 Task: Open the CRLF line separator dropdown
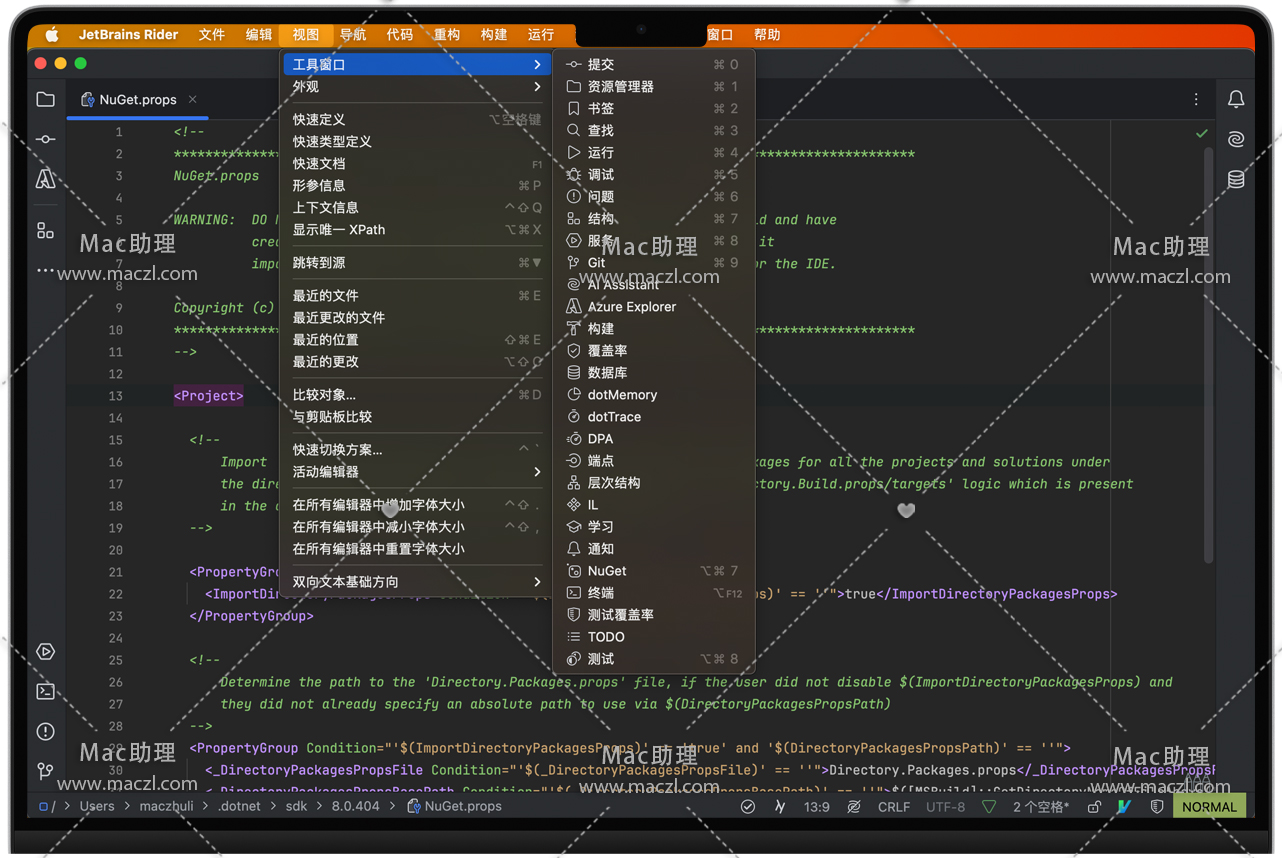894,807
